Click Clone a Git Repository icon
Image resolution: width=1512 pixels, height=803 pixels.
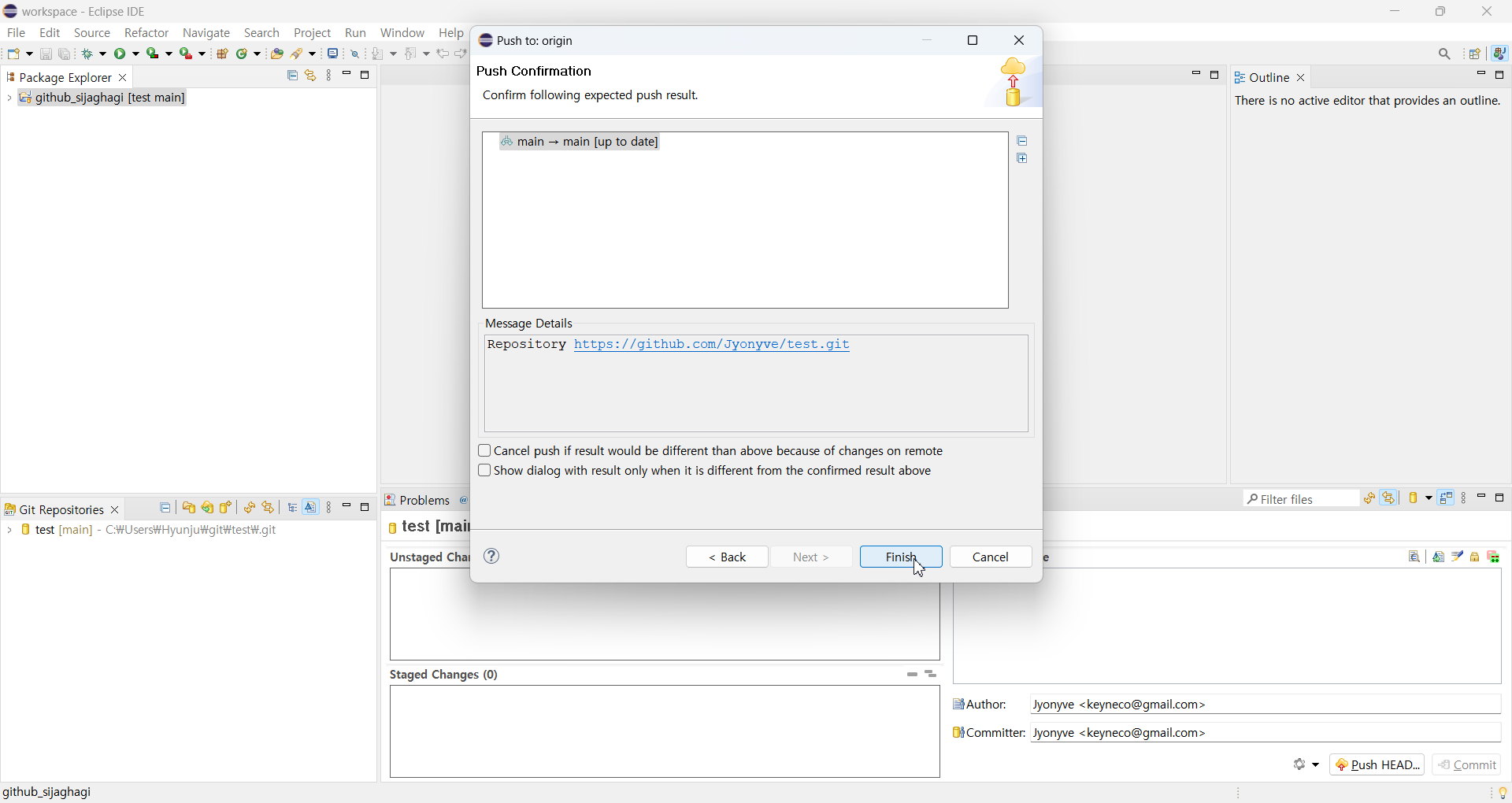coord(208,509)
